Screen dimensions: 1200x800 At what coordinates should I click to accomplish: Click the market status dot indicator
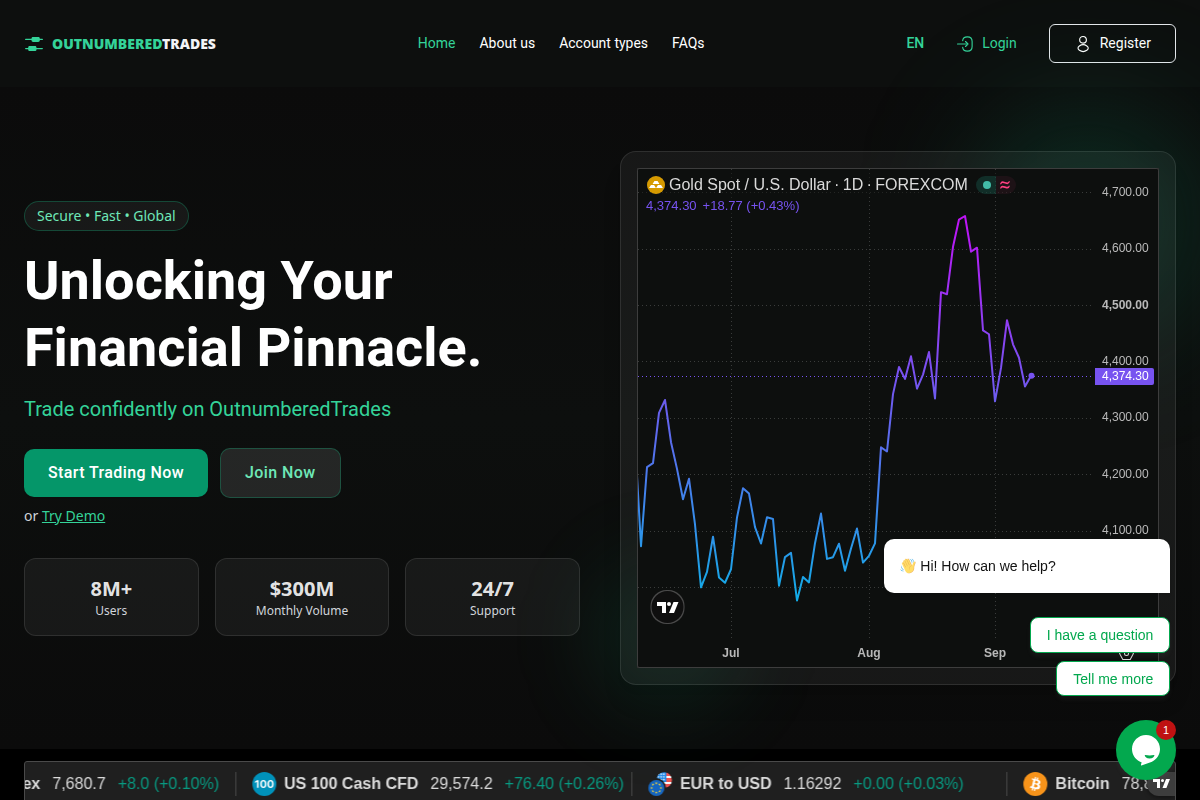point(987,185)
